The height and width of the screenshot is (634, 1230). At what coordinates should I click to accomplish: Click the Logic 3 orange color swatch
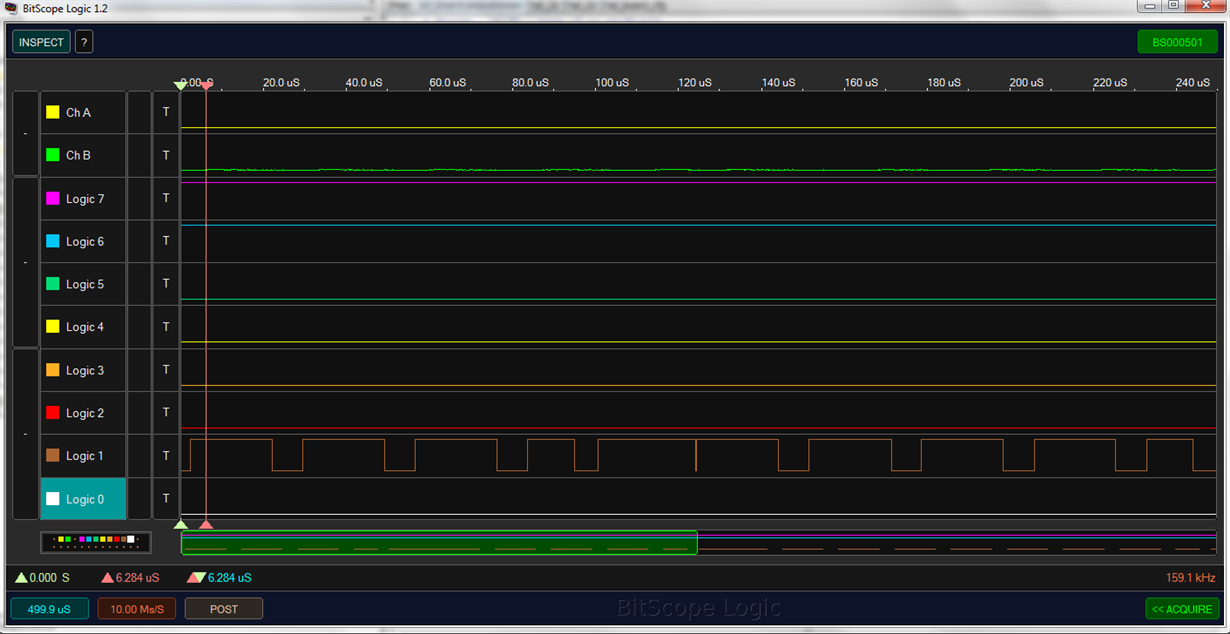(x=53, y=370)
